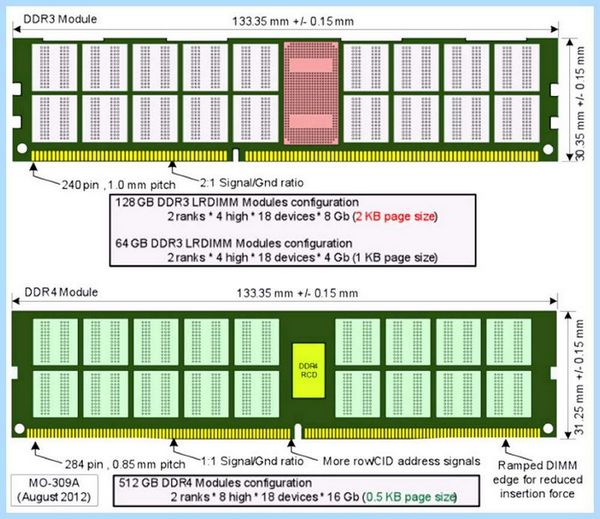Click the DDR4 module's left mounting hole

19,428
